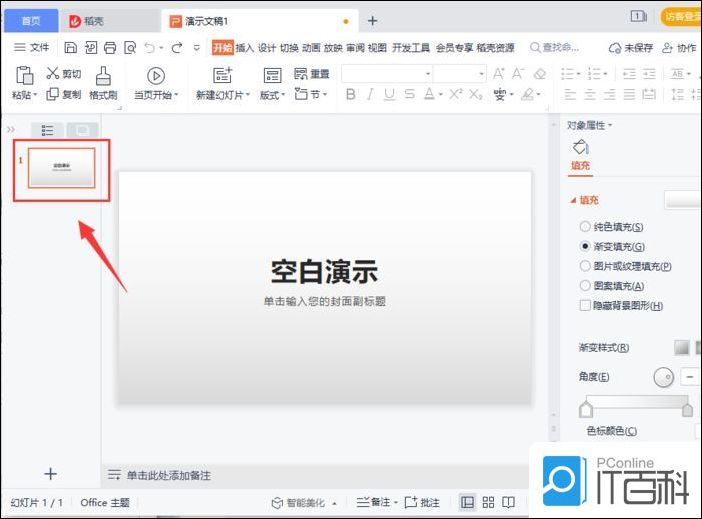Open the font name combo box
Viewport: 702px width, 519px height.
387,74
